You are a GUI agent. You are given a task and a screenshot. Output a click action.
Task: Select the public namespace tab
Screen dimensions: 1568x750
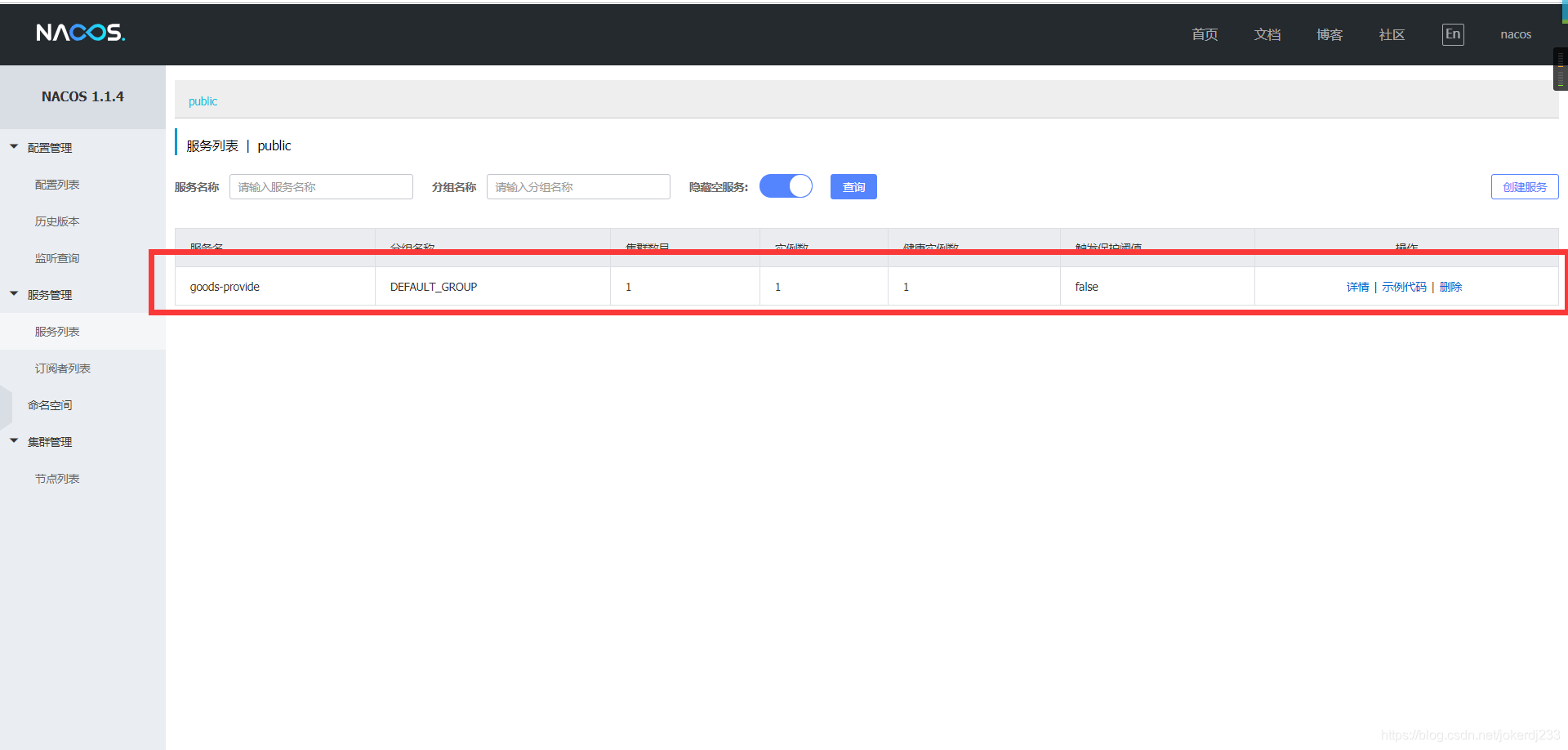tap(203, 101)
